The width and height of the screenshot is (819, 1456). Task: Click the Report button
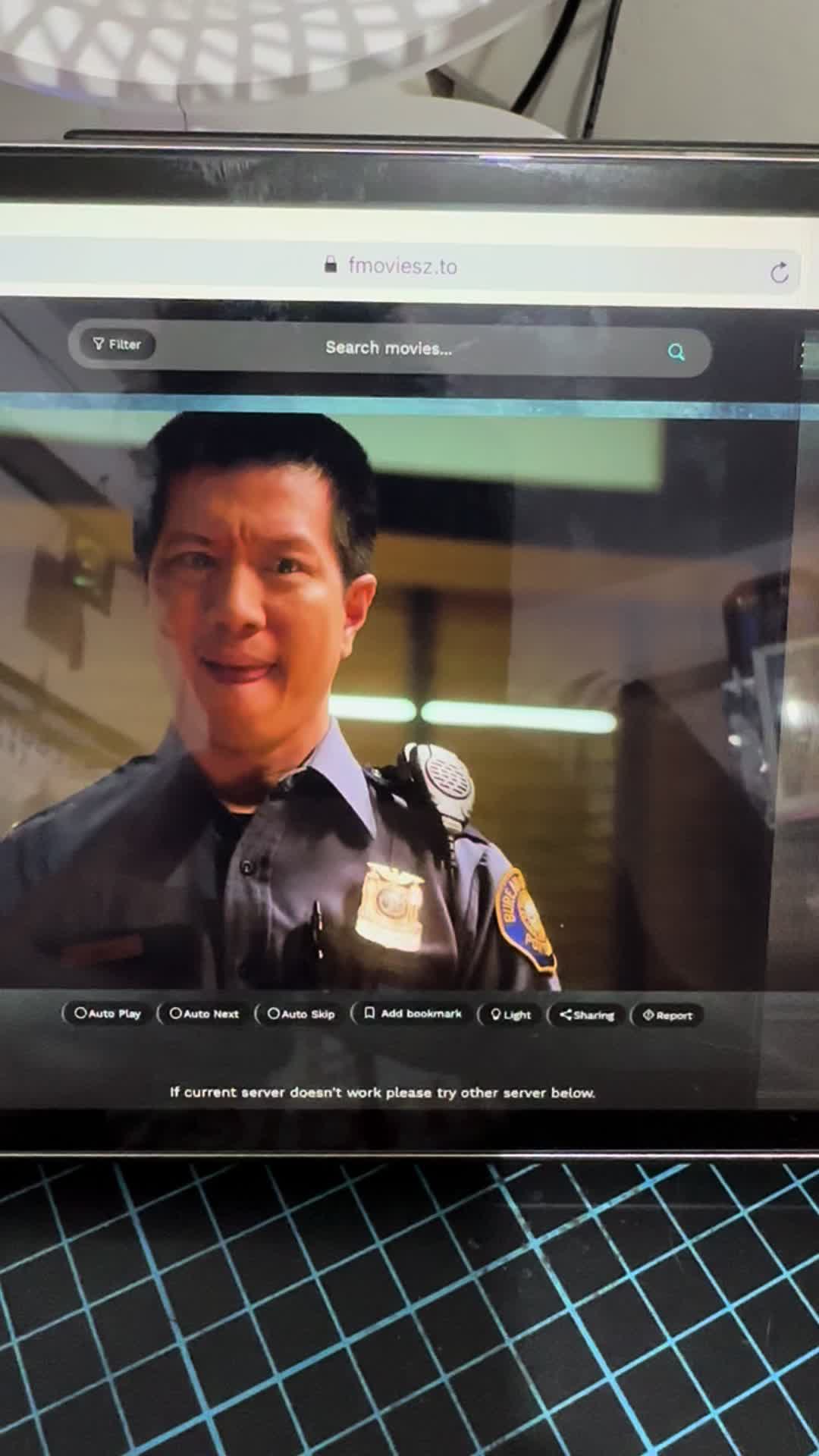pyautogui.click(x=667, y=1015)
